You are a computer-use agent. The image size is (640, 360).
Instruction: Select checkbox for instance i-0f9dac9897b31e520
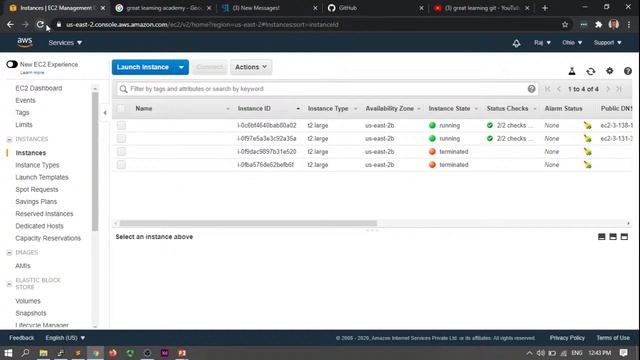(121, 151)
